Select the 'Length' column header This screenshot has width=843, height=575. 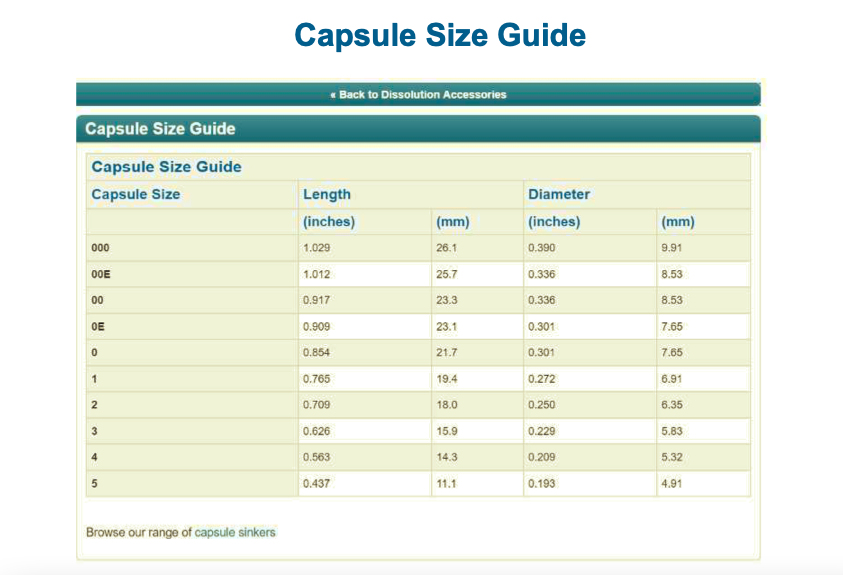[326, 194]
